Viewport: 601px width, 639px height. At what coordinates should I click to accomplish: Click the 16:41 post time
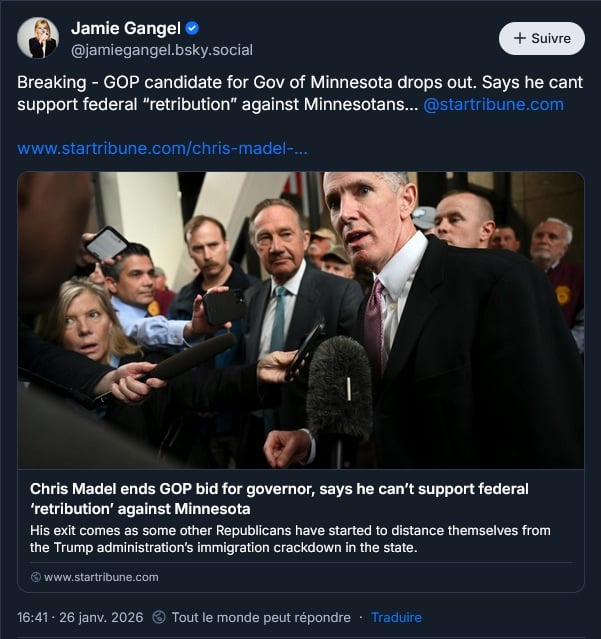coord(33,617)
